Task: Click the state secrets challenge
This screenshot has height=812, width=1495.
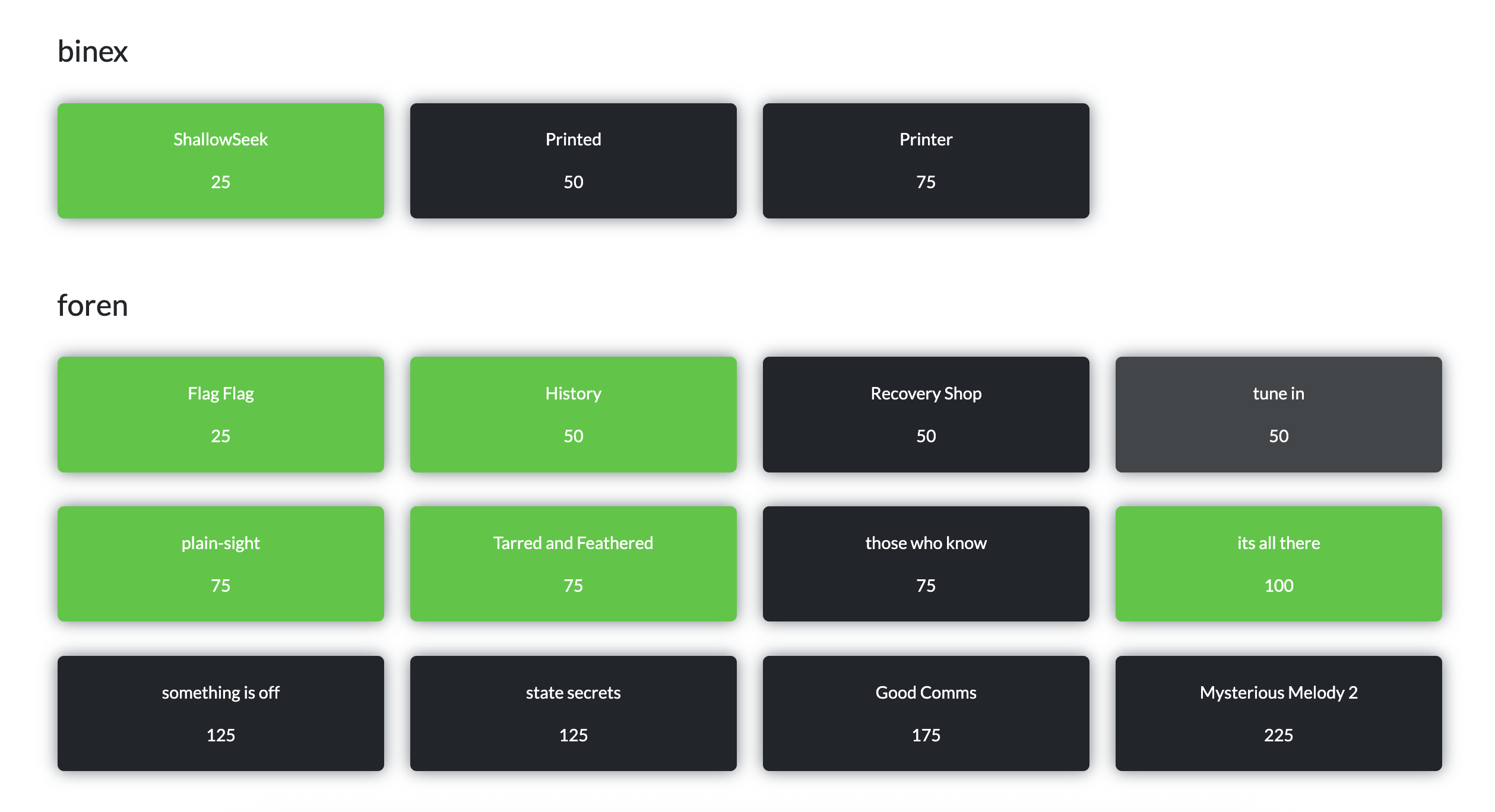Action: [573, 713]
